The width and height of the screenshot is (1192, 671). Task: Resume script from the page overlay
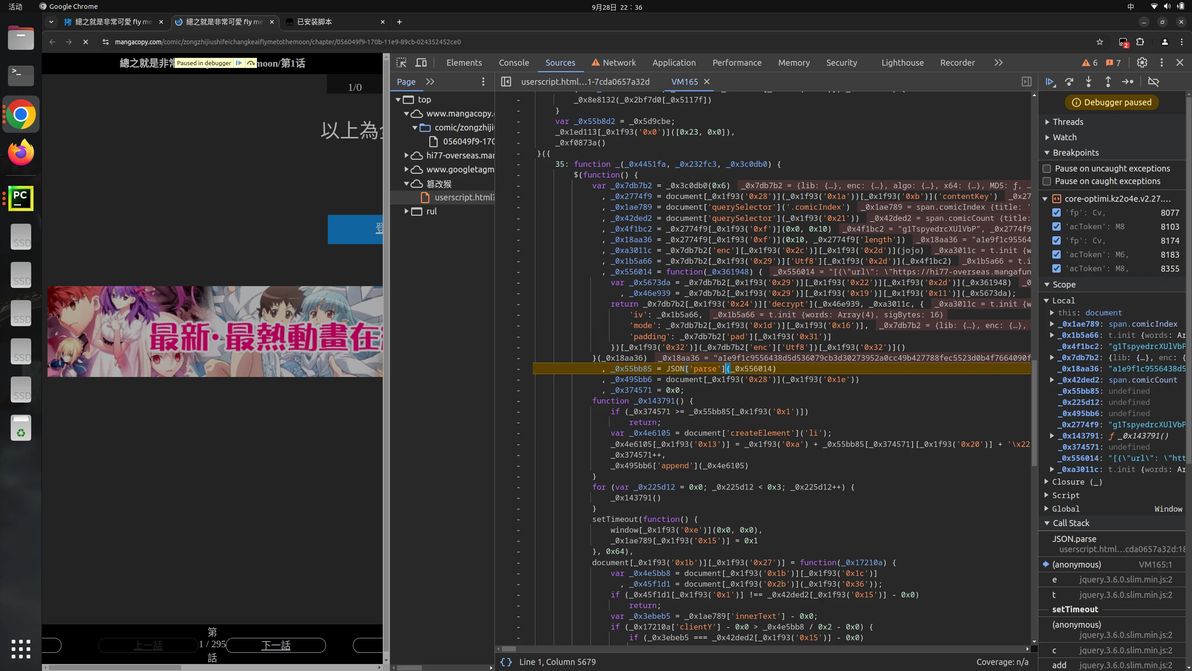(239, 63)
